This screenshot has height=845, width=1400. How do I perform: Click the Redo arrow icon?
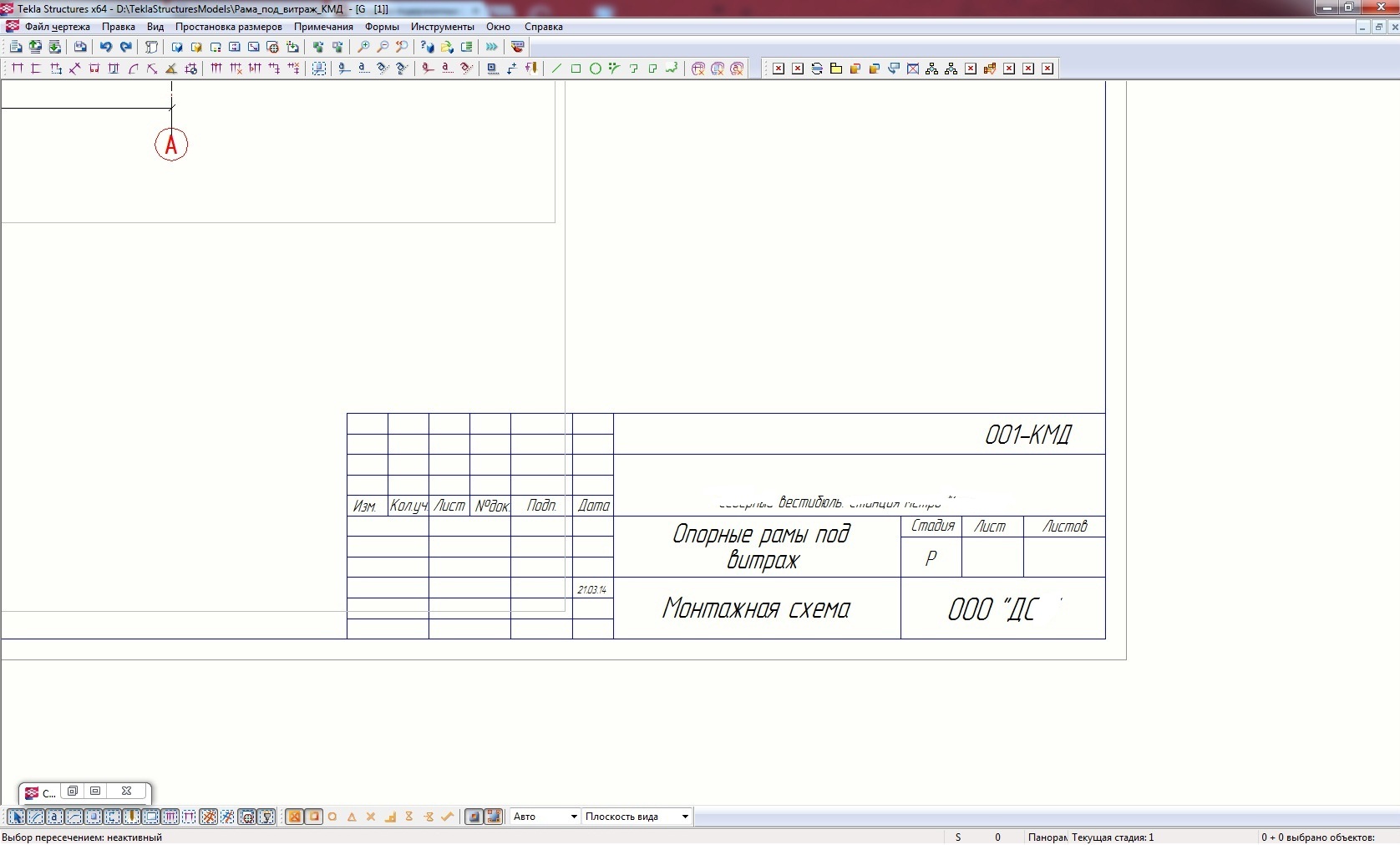pos(125,48)
